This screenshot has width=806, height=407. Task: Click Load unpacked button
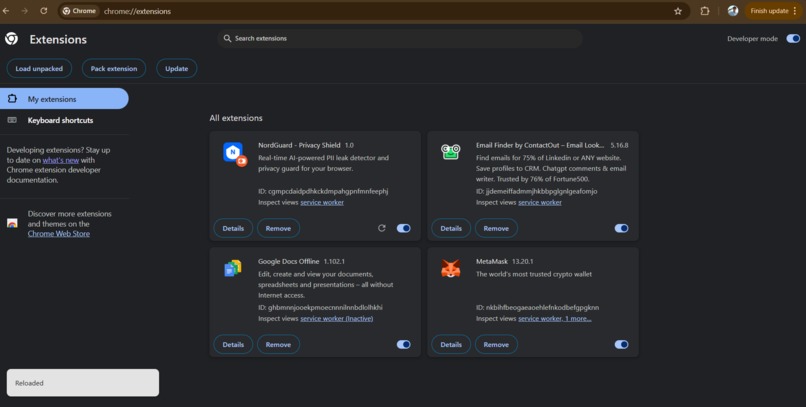[39, 68]
